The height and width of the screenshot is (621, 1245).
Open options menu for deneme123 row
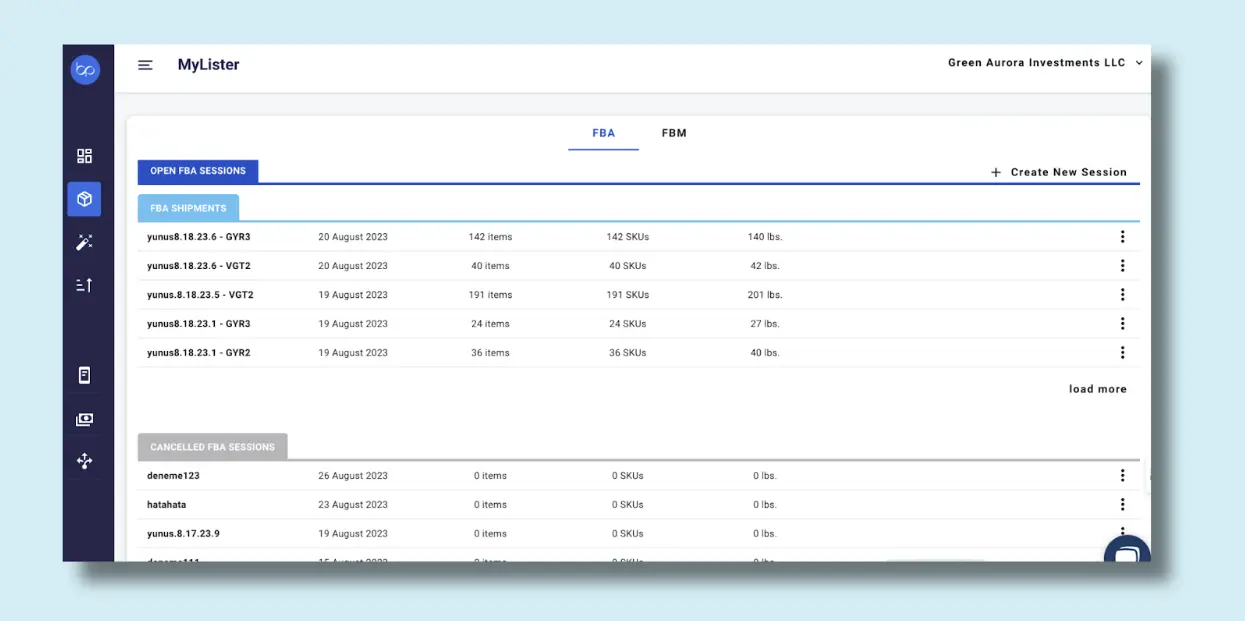[1122, 476]
